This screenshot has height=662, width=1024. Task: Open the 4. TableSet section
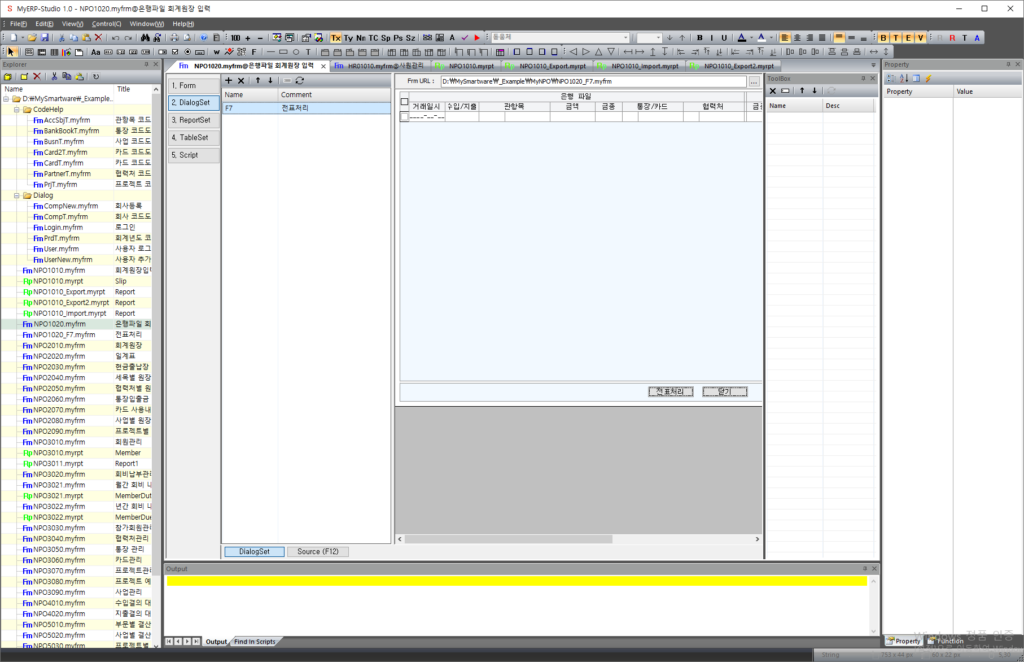click(x=194, y=138)
